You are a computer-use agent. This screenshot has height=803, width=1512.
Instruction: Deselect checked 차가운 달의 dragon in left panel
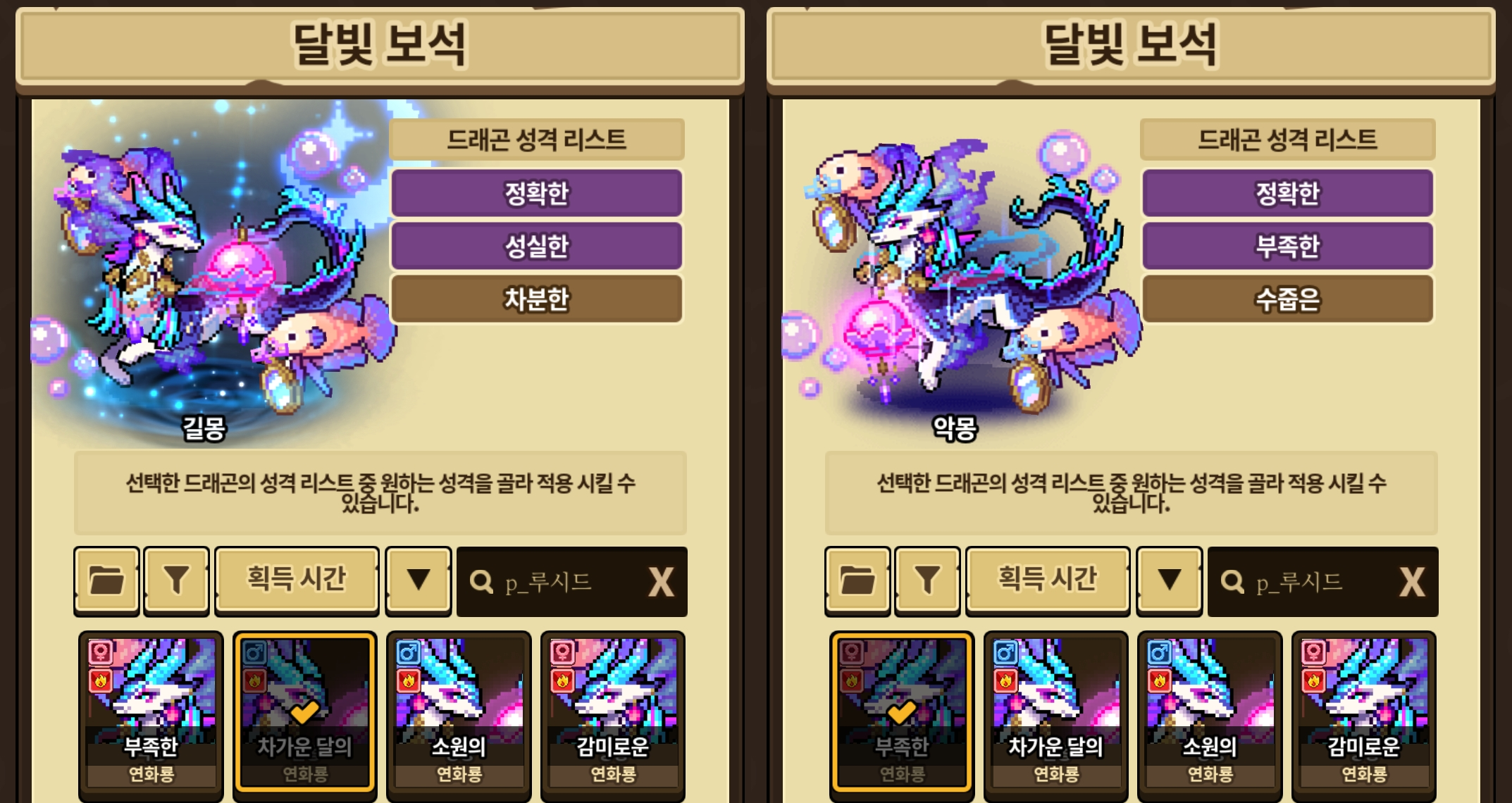[304, 713]
